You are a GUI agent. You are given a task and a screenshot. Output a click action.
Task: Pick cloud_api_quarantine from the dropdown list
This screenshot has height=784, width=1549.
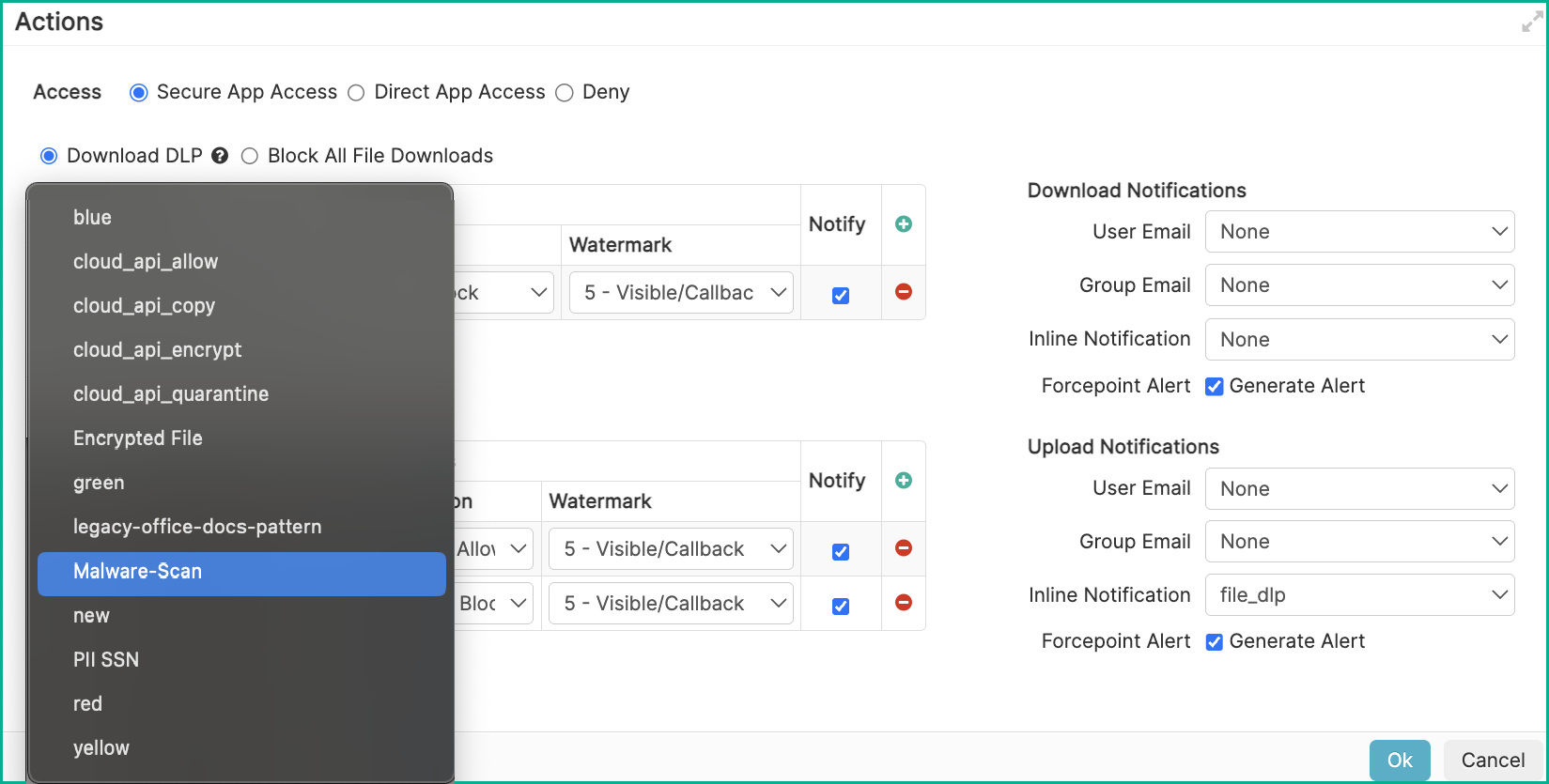click(171, 394)
